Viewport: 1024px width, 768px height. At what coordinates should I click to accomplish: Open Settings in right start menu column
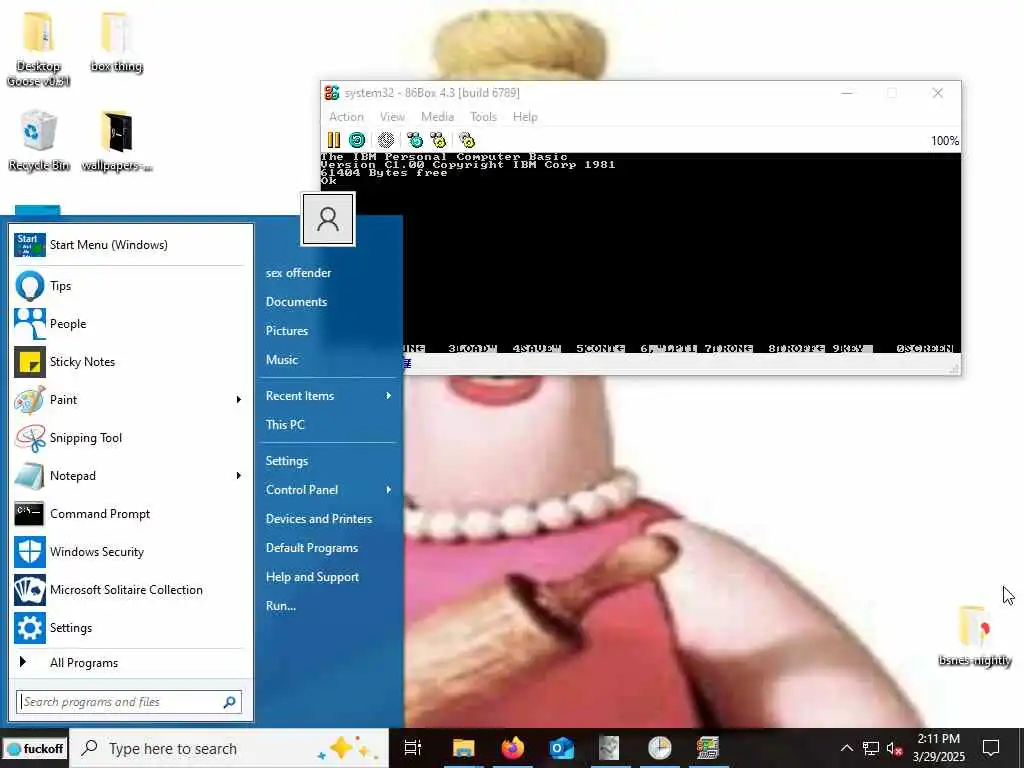287,461
